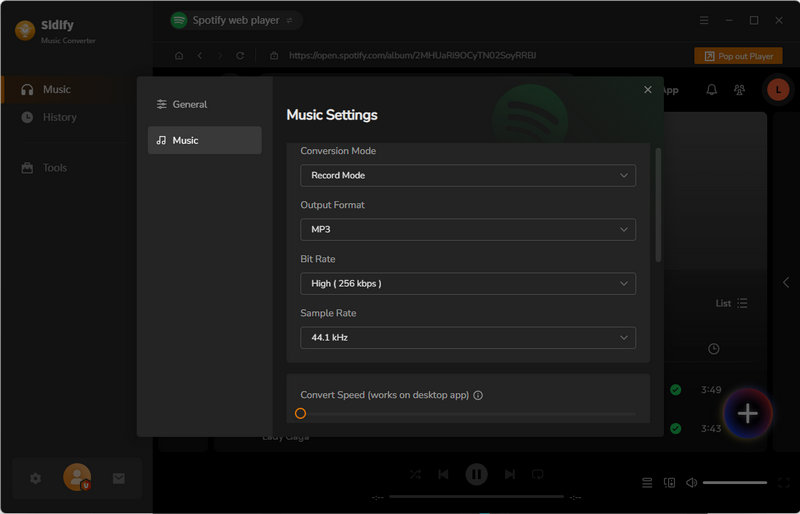The width and height of the screenshot is (800, 514).
Task: Click the lock icon before the URL
Action: point(274,56)
